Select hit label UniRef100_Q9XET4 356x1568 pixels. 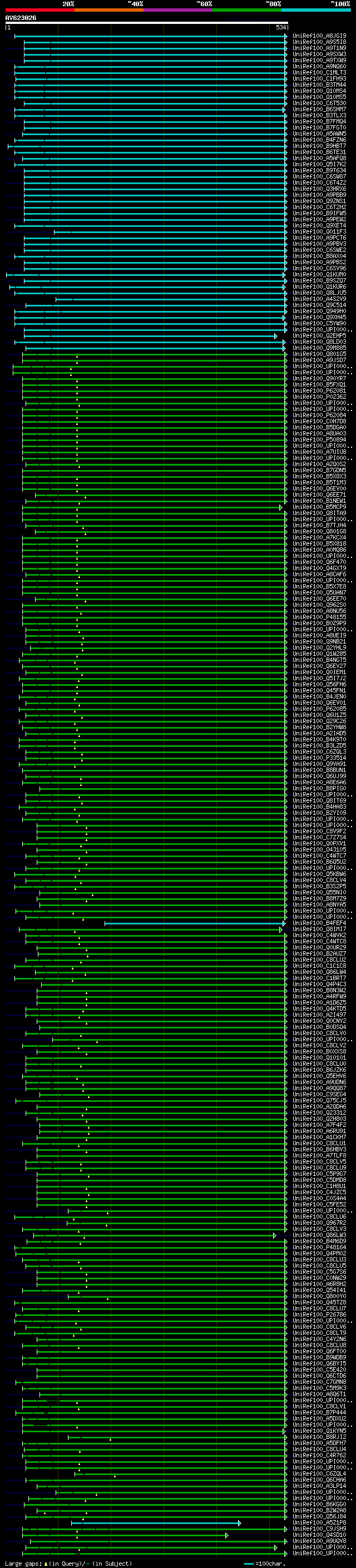pyautogui.click(x=319, y=226)
